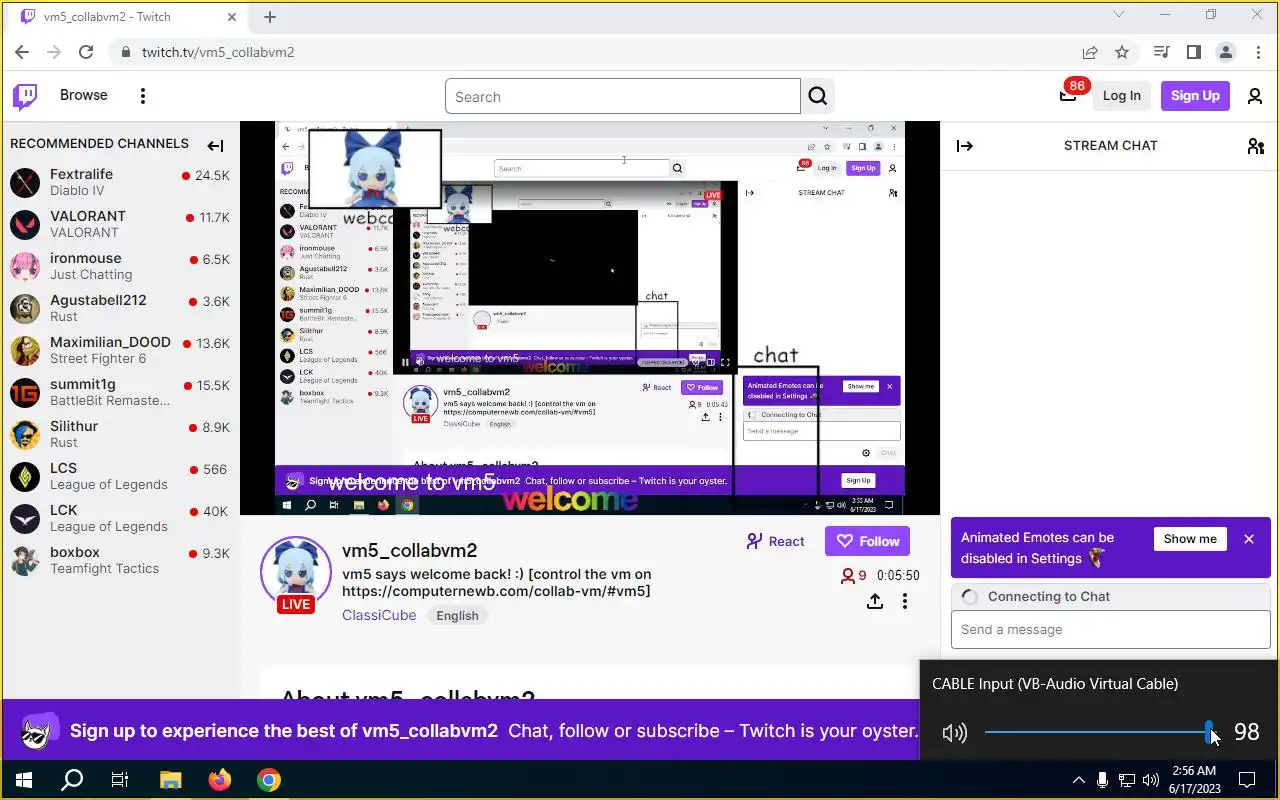Open VALORANT channel in recommended list
The image size is (1280, 800).
[x=120, y=224]
